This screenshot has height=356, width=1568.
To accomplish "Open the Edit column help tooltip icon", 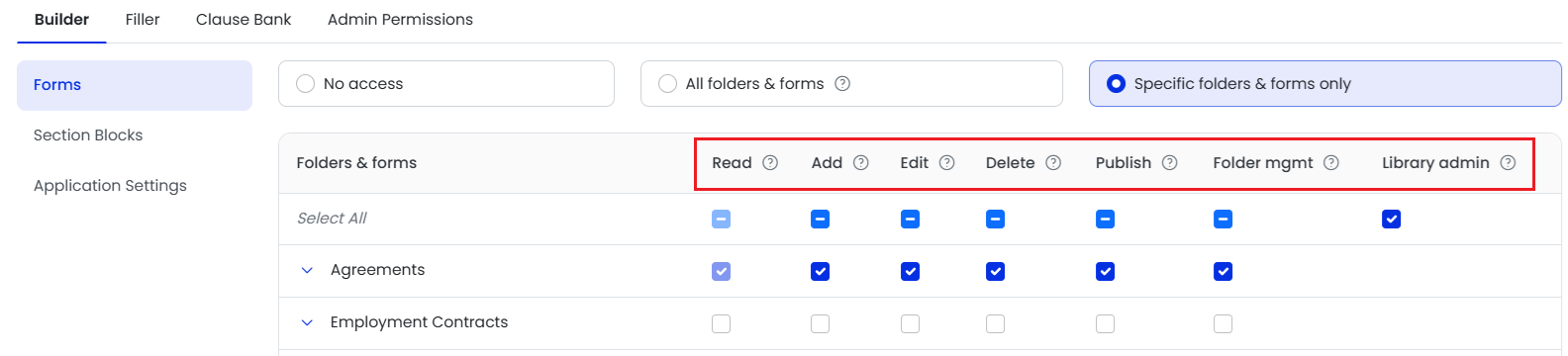I will tap(947, 163).
